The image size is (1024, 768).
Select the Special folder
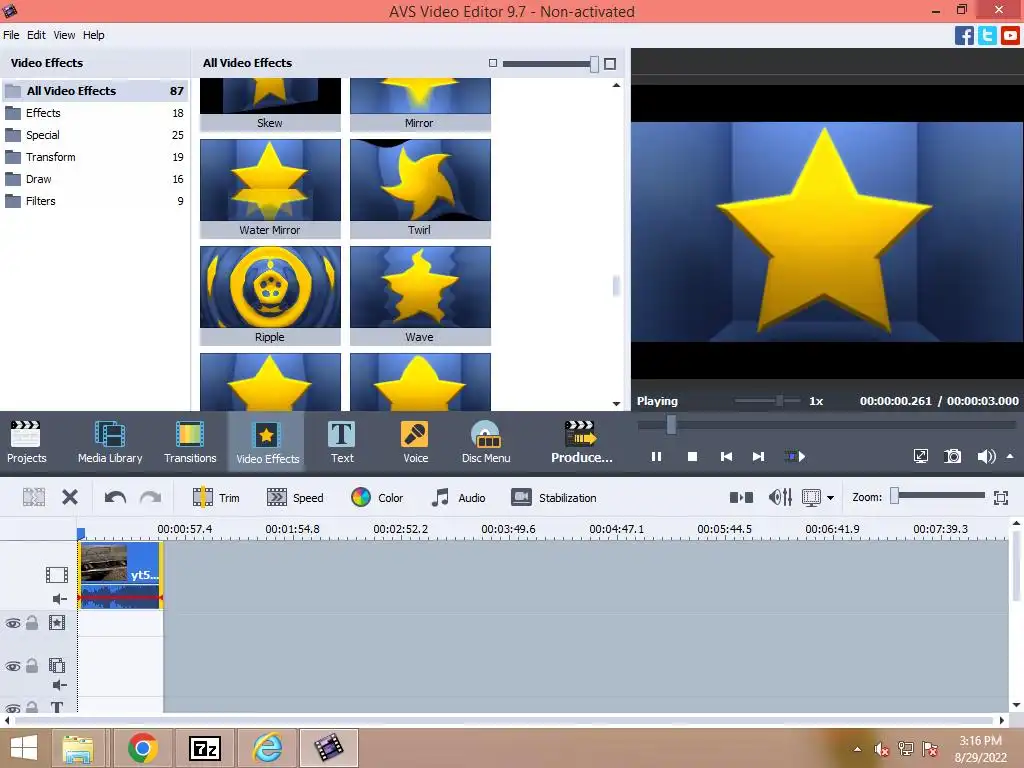(95, 135)
